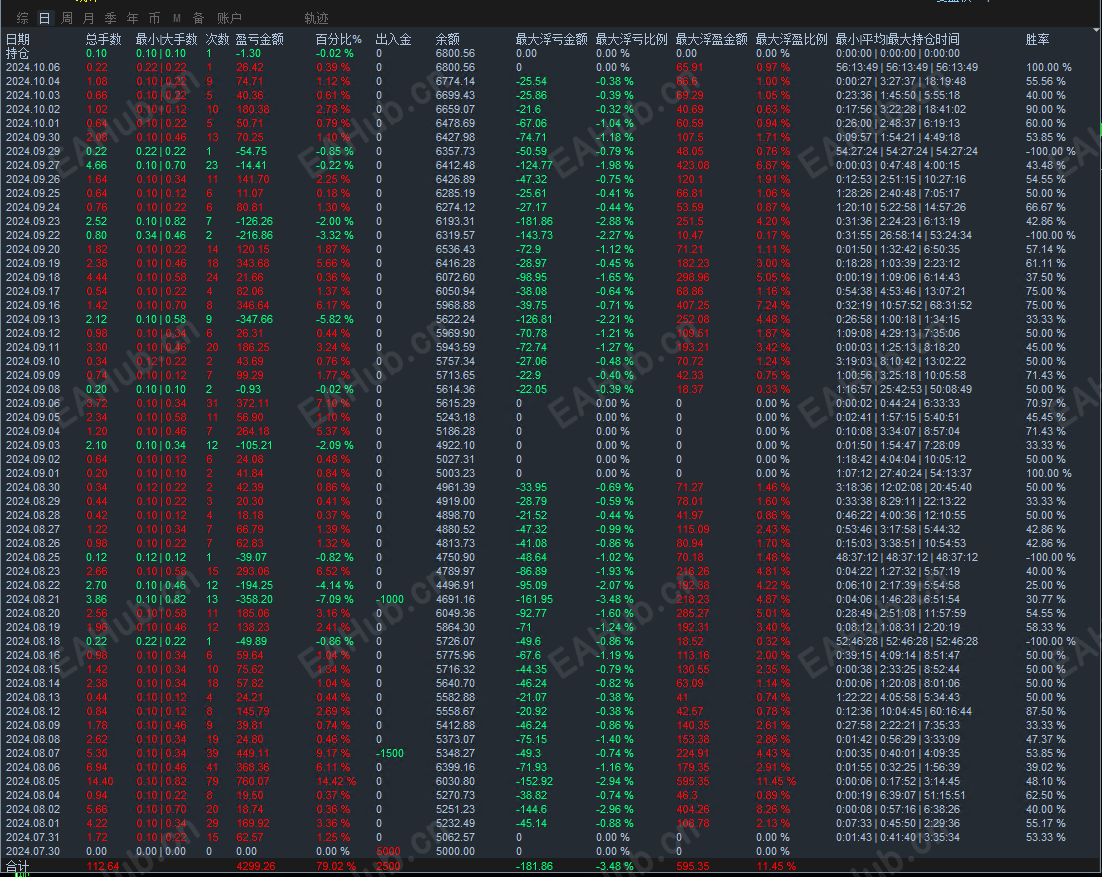Viewport: 1102px width, 877px height.
Task: Click total lots 112.64 in 合计 row
Action: 103,866
